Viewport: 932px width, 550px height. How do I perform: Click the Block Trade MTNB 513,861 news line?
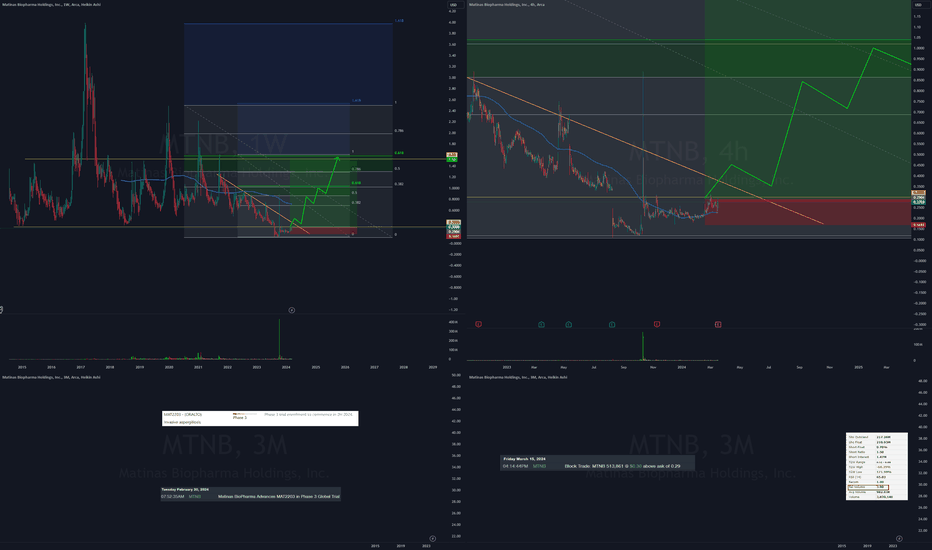click(x=622, y=466)
